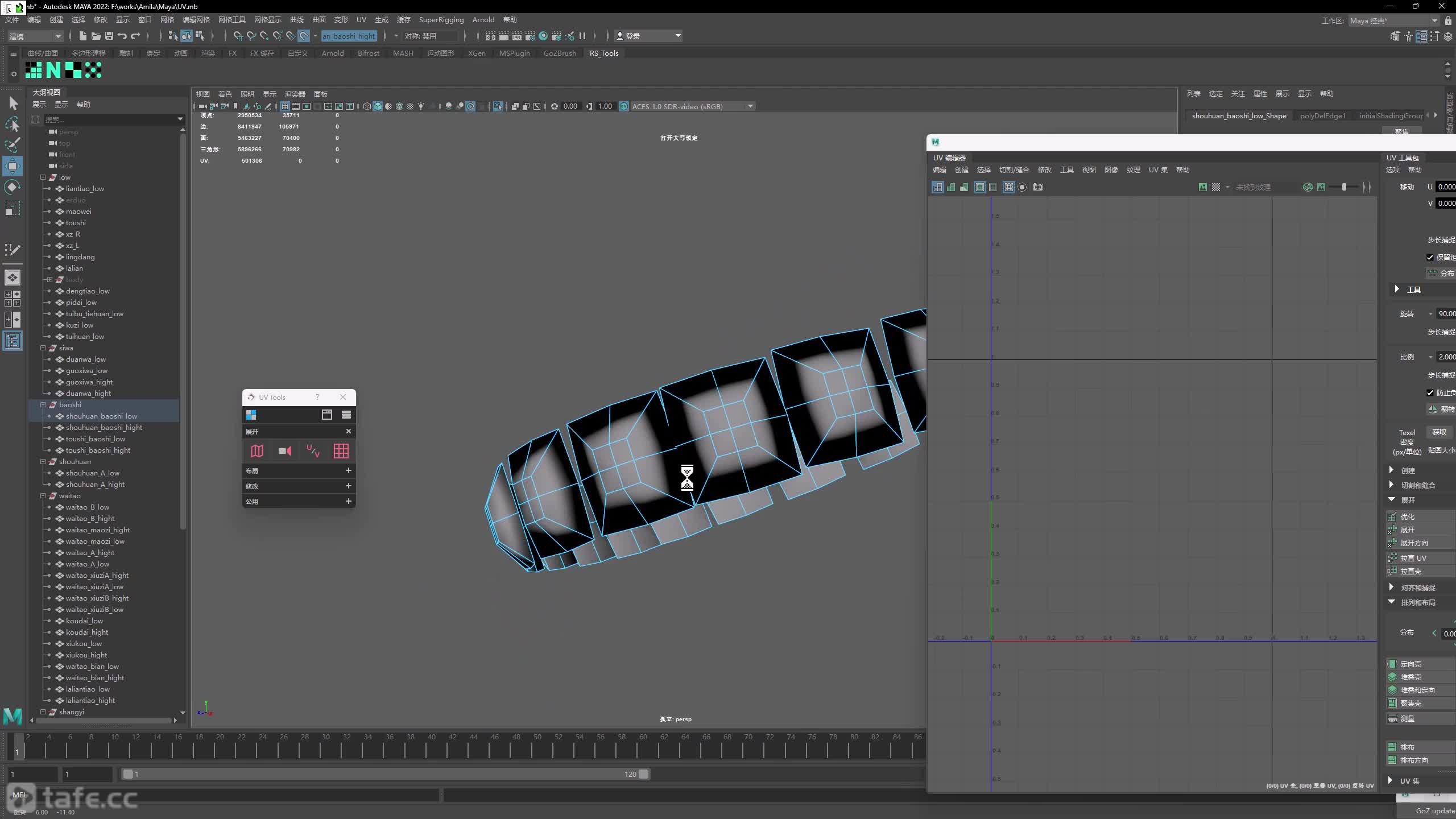Screen dimensions: 1456x819
Task: Toggle the UV editor grid display button
Action: [1008, 187]
